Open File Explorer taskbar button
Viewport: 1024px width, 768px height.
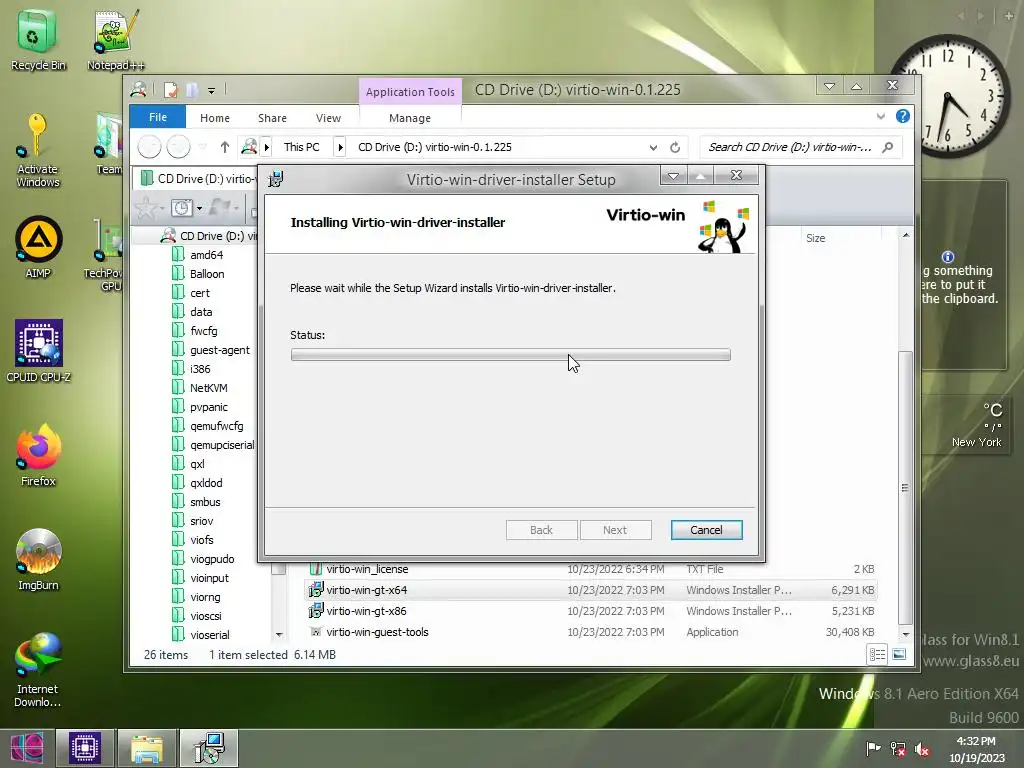[x=147, y=748]
